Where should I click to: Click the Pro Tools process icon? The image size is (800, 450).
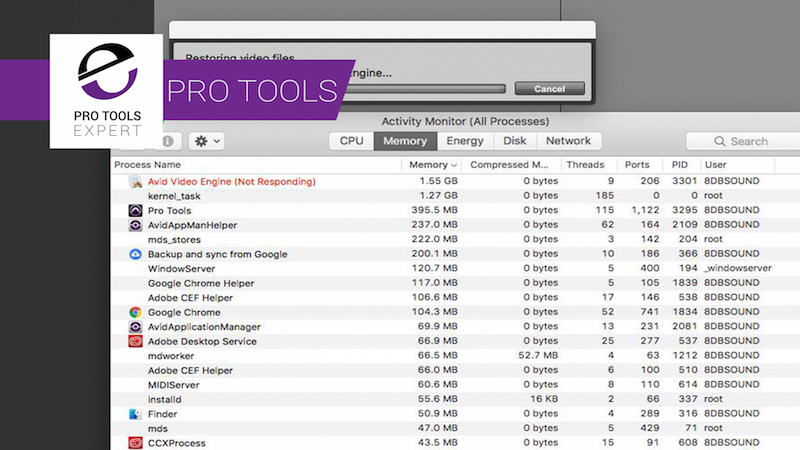coord(135,210)
